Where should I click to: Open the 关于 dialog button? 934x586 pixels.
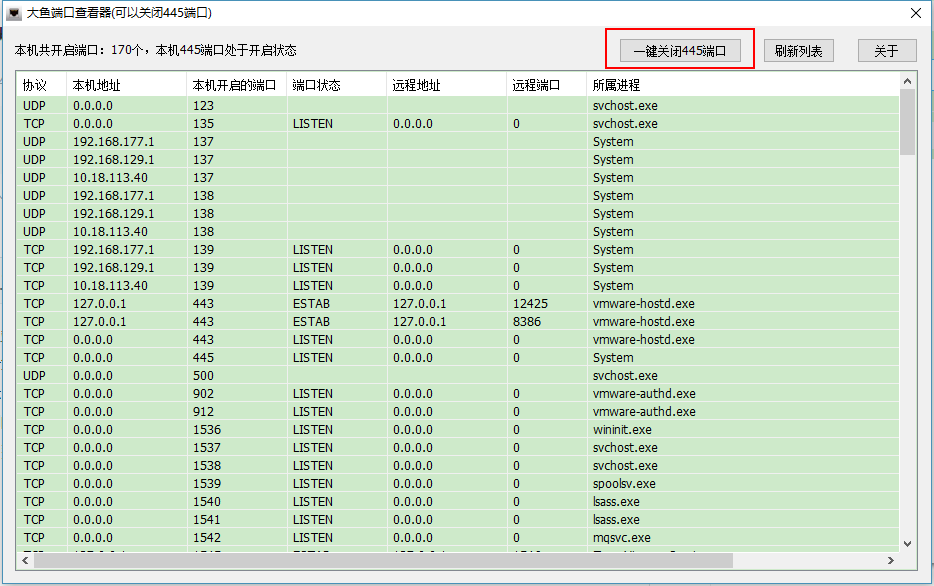click(x=886, y=51)
